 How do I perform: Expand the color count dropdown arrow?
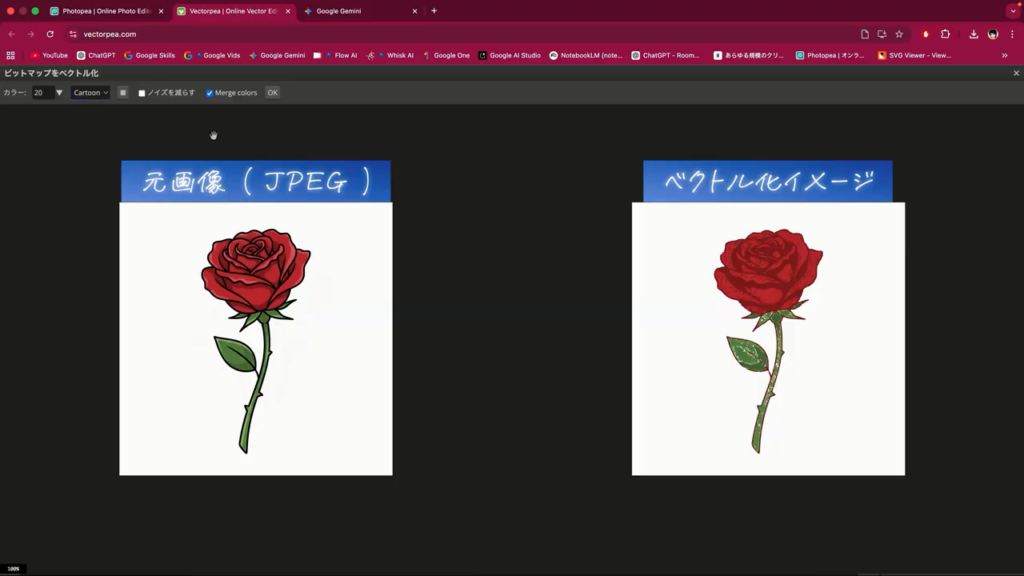59,93
